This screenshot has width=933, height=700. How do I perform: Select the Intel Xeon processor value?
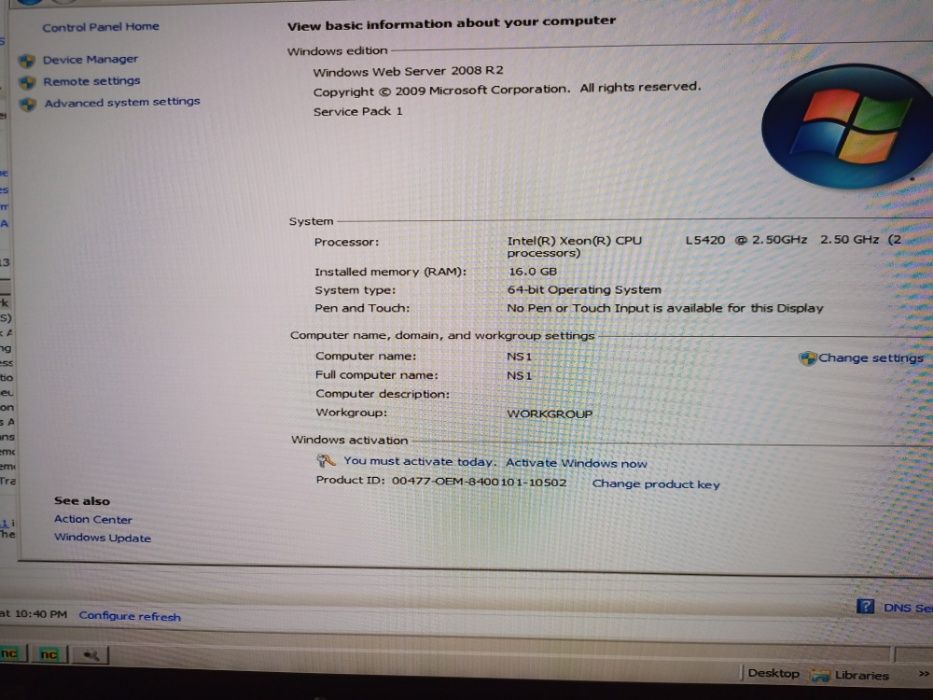point(704,246)
